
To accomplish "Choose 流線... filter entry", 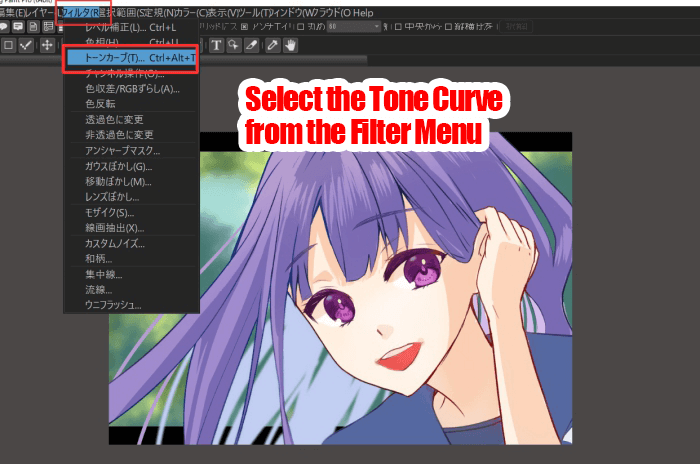I will click(132, 290).
